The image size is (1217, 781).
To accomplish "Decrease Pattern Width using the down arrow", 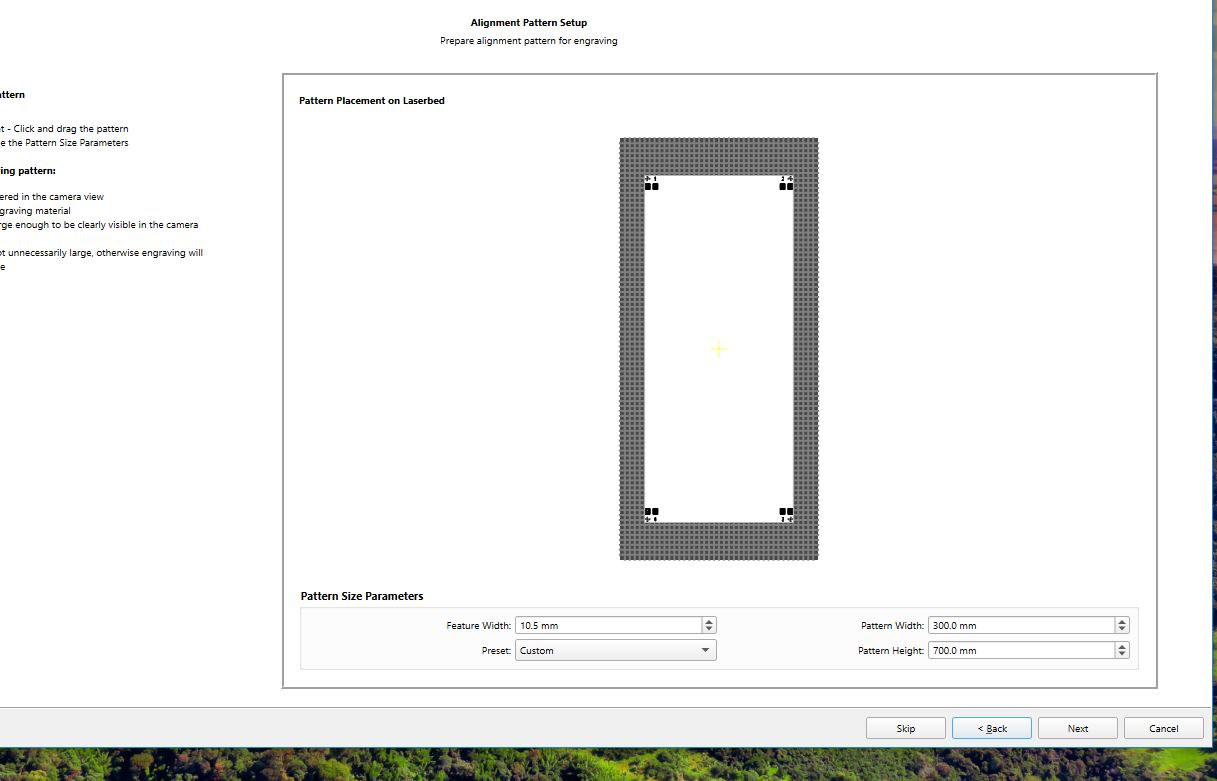I will (x=1122, y=629).
